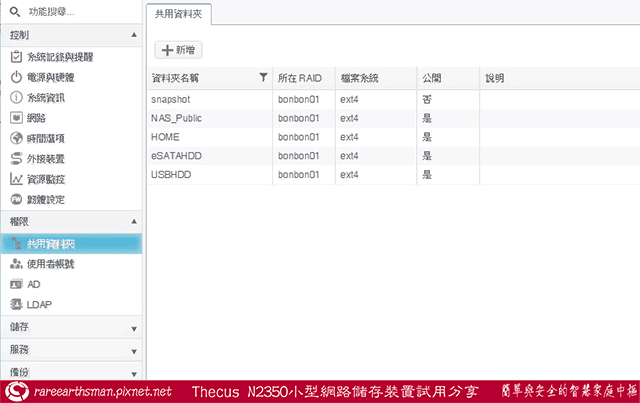Image resolution: width=640 pixels, height=403 pixels.
Task: Open the 網路 network settings
Action: [38, 117]
